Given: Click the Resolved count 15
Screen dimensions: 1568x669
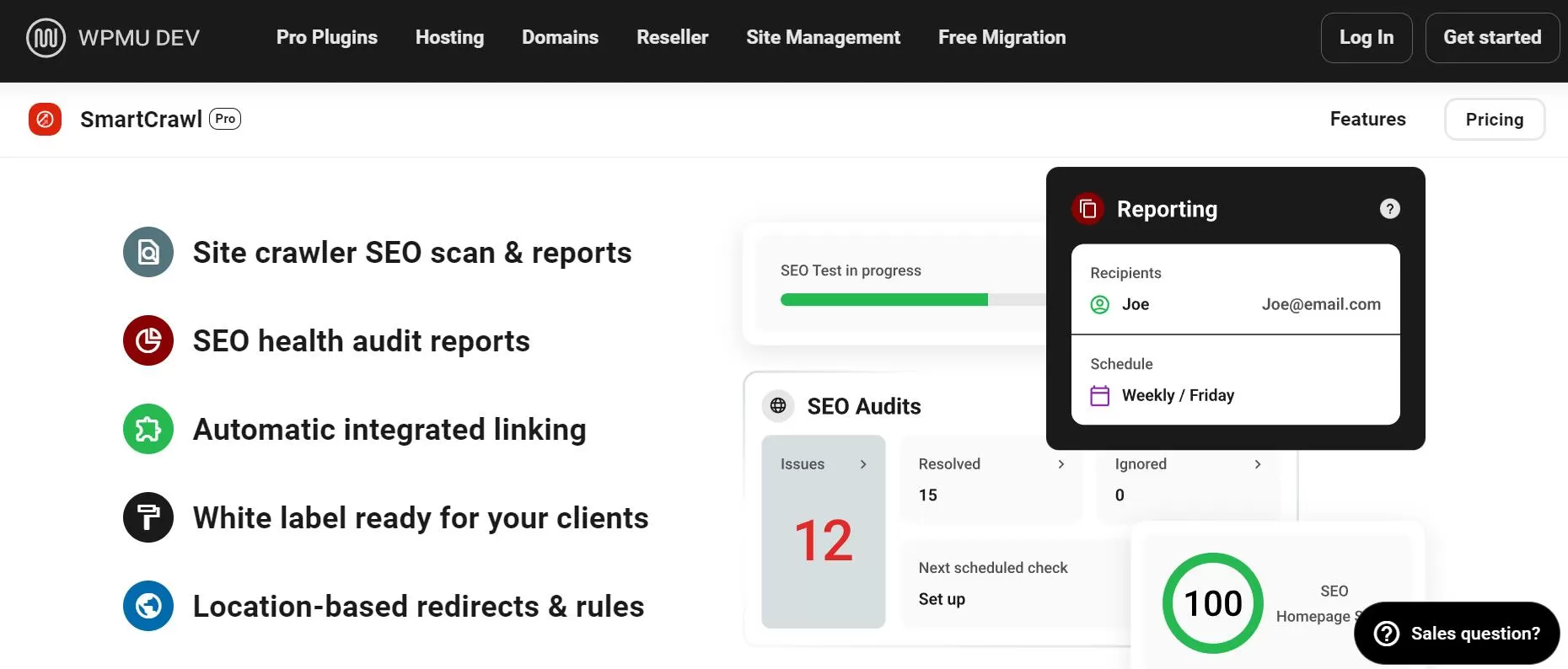Looking at the screenshot, I should click(927, 495).
